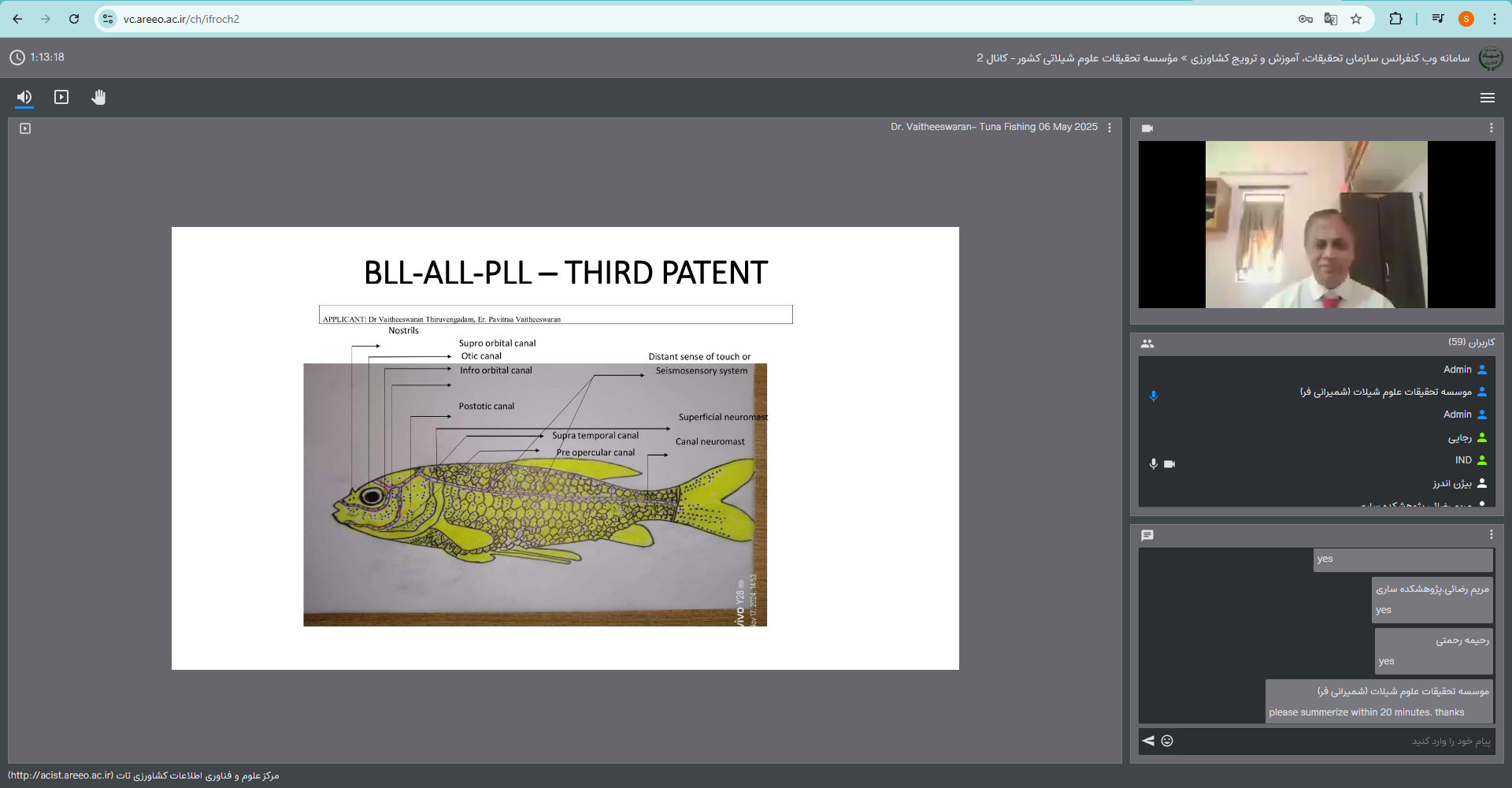Click the share pod icon above the slide
The width and height of the screenshot is (1512, 788).
(25, 128)
